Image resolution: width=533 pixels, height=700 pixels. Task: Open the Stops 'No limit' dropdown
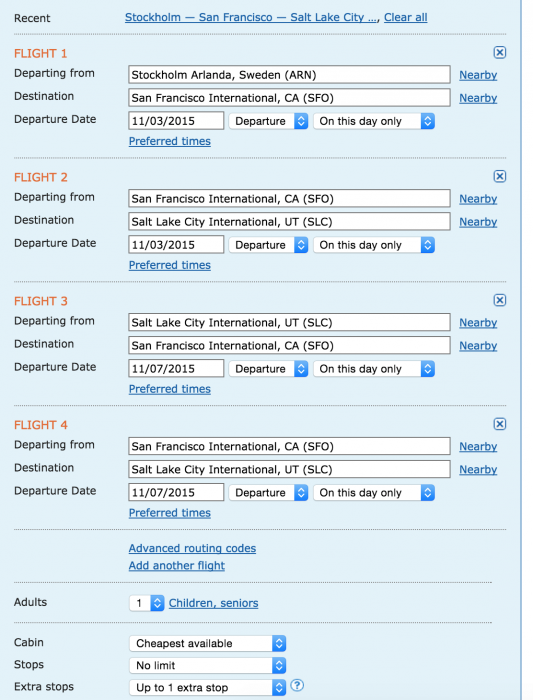click(208, 665)
